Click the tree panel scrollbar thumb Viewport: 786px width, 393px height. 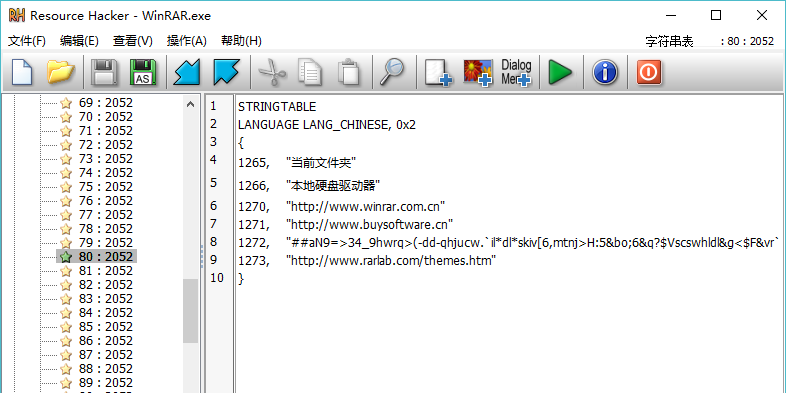(x=190, y=311)
